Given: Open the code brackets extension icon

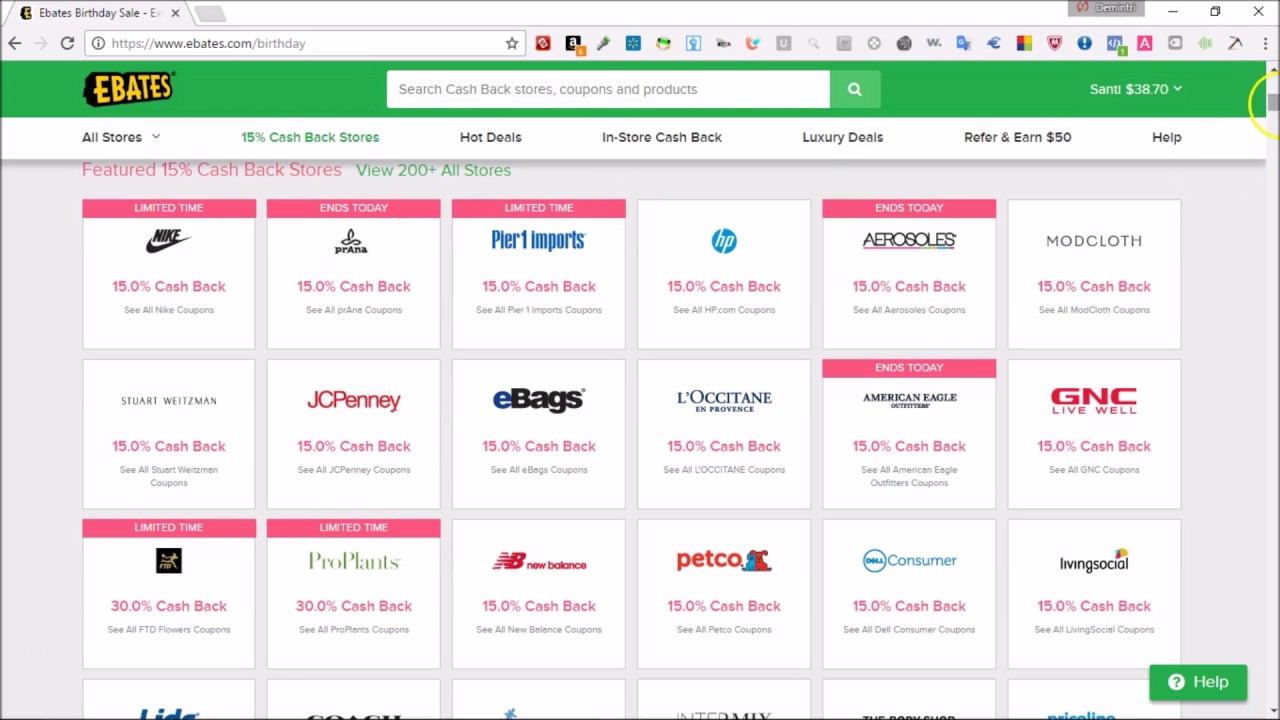Looking at the screenshot, I should click(x=1115, y=43).
